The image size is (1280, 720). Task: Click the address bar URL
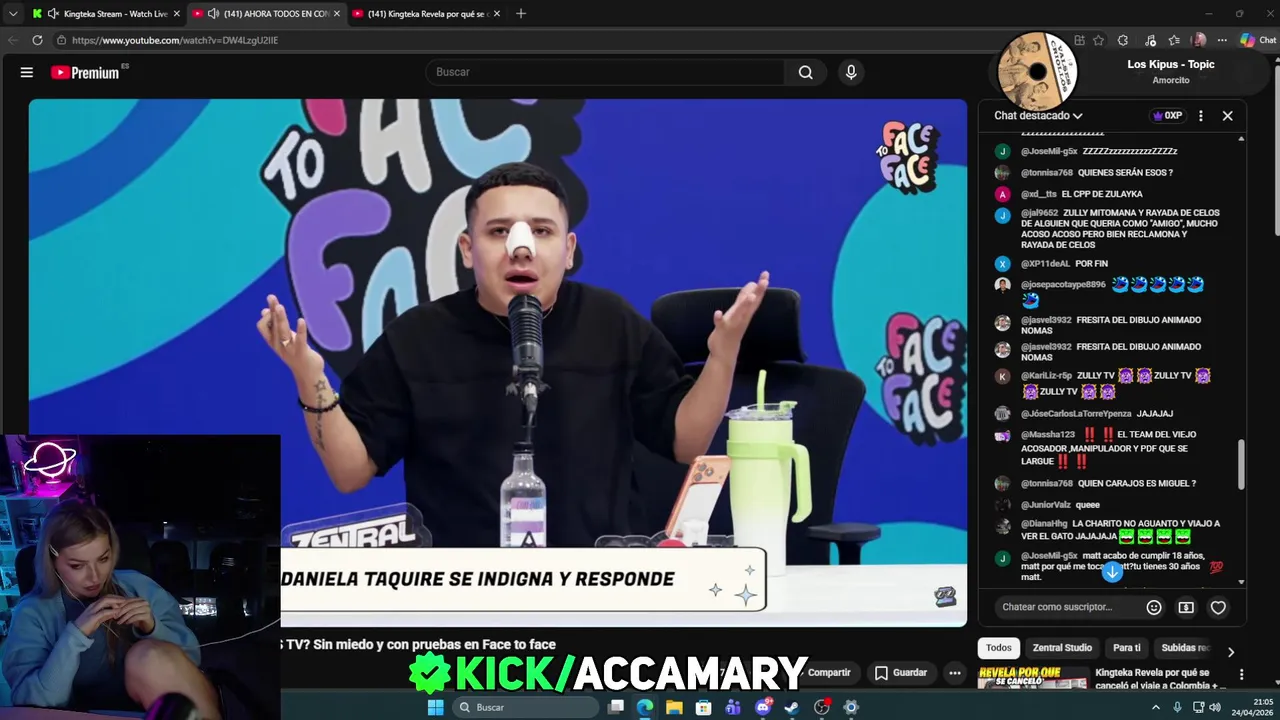point(175,40)
